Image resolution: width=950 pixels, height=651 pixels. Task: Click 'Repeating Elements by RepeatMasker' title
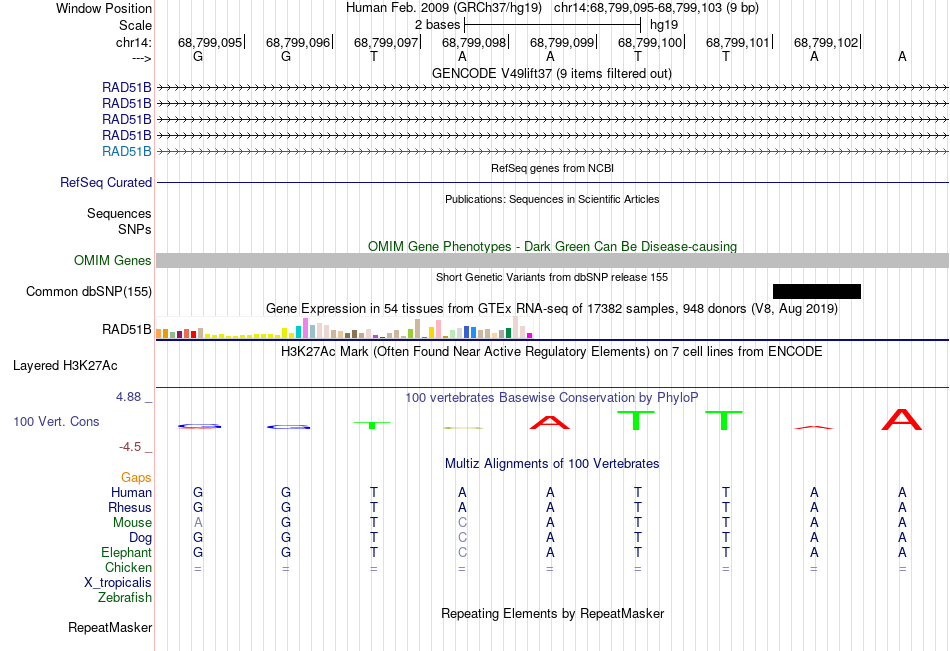(x=552, y=613)
